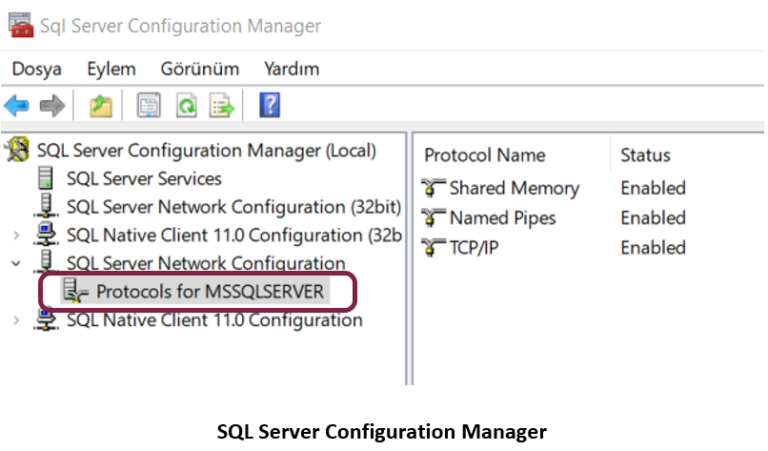Open the Görünüm menu
The width and height of the screenshot is (768, 451).
tap(200, 69)
